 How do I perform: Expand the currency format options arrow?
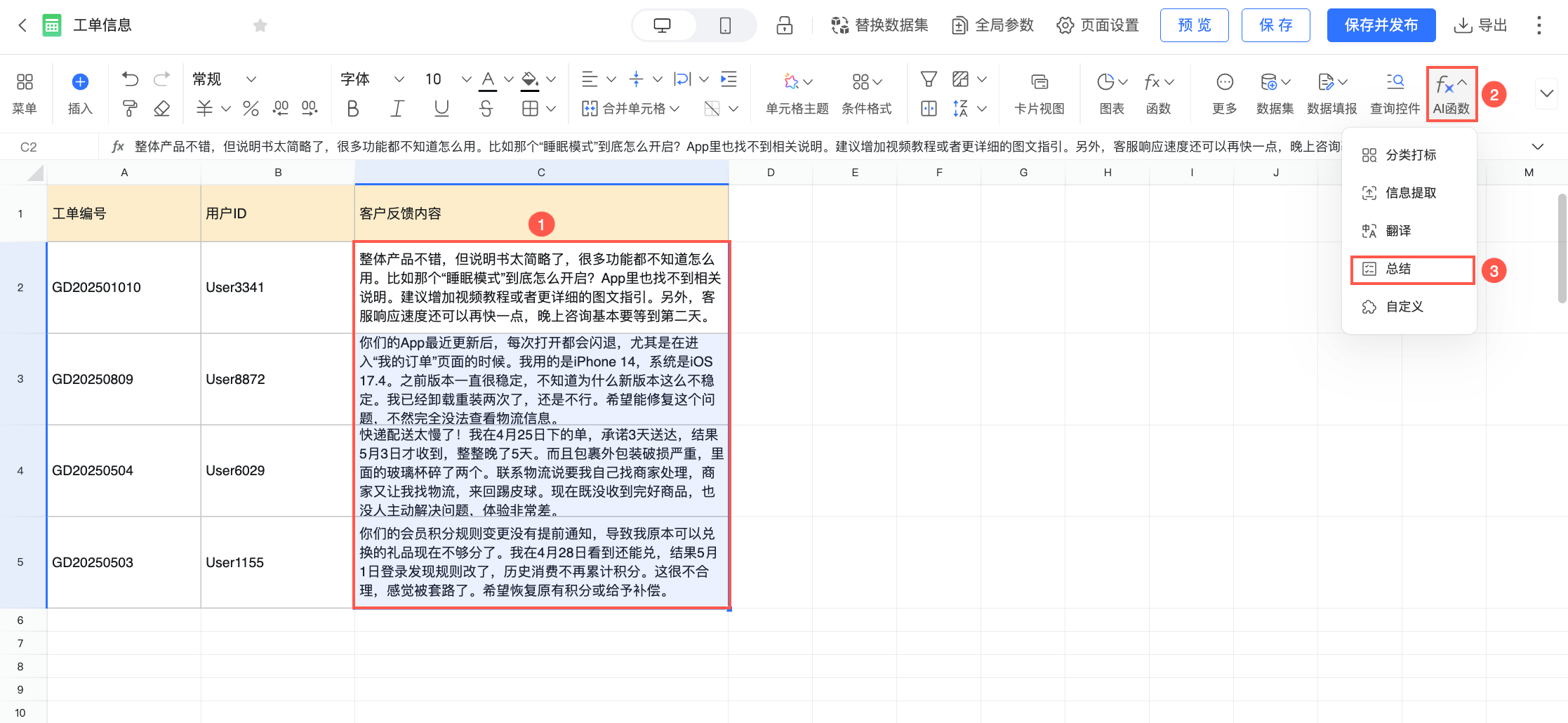[x=226, y=109]
